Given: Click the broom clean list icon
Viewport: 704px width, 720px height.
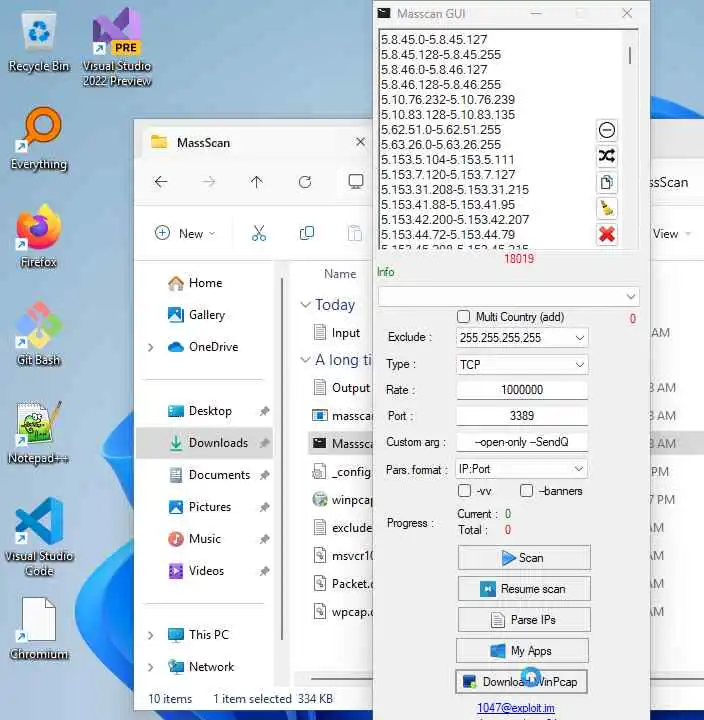Looking at the screenshot, I should (x=606, y=208).
